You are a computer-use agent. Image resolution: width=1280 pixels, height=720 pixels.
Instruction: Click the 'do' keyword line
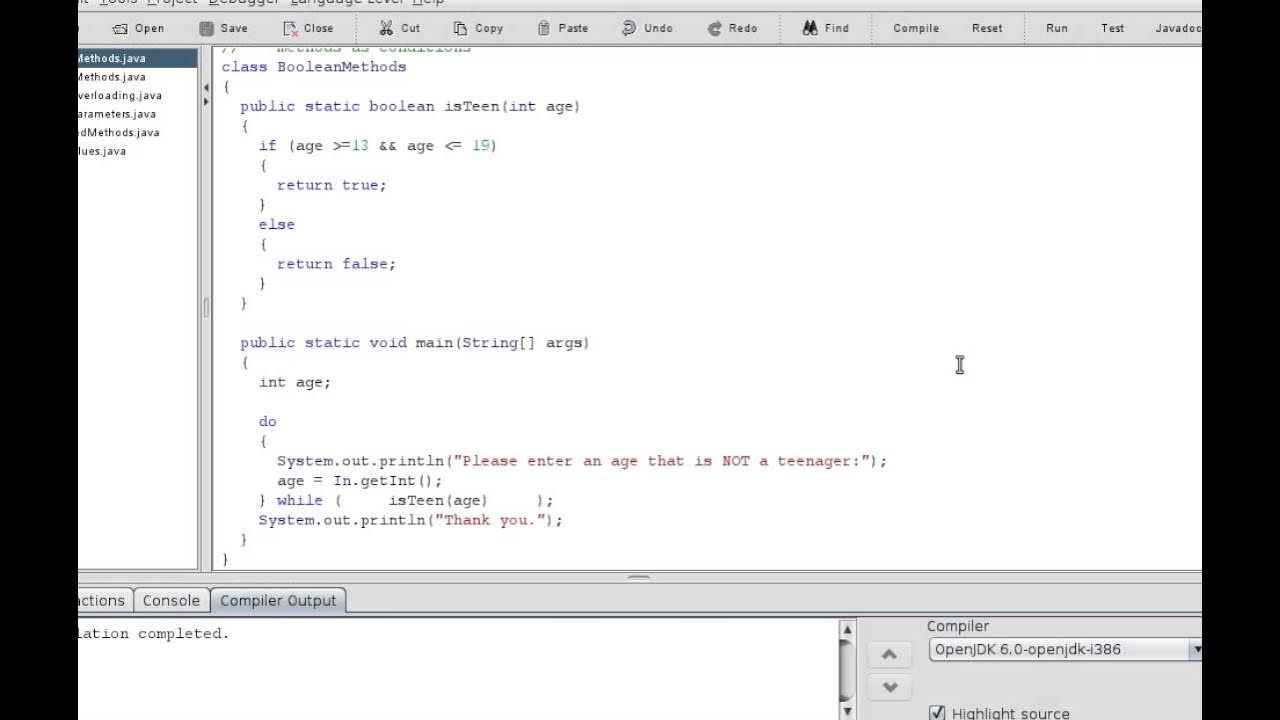(268, 422)
